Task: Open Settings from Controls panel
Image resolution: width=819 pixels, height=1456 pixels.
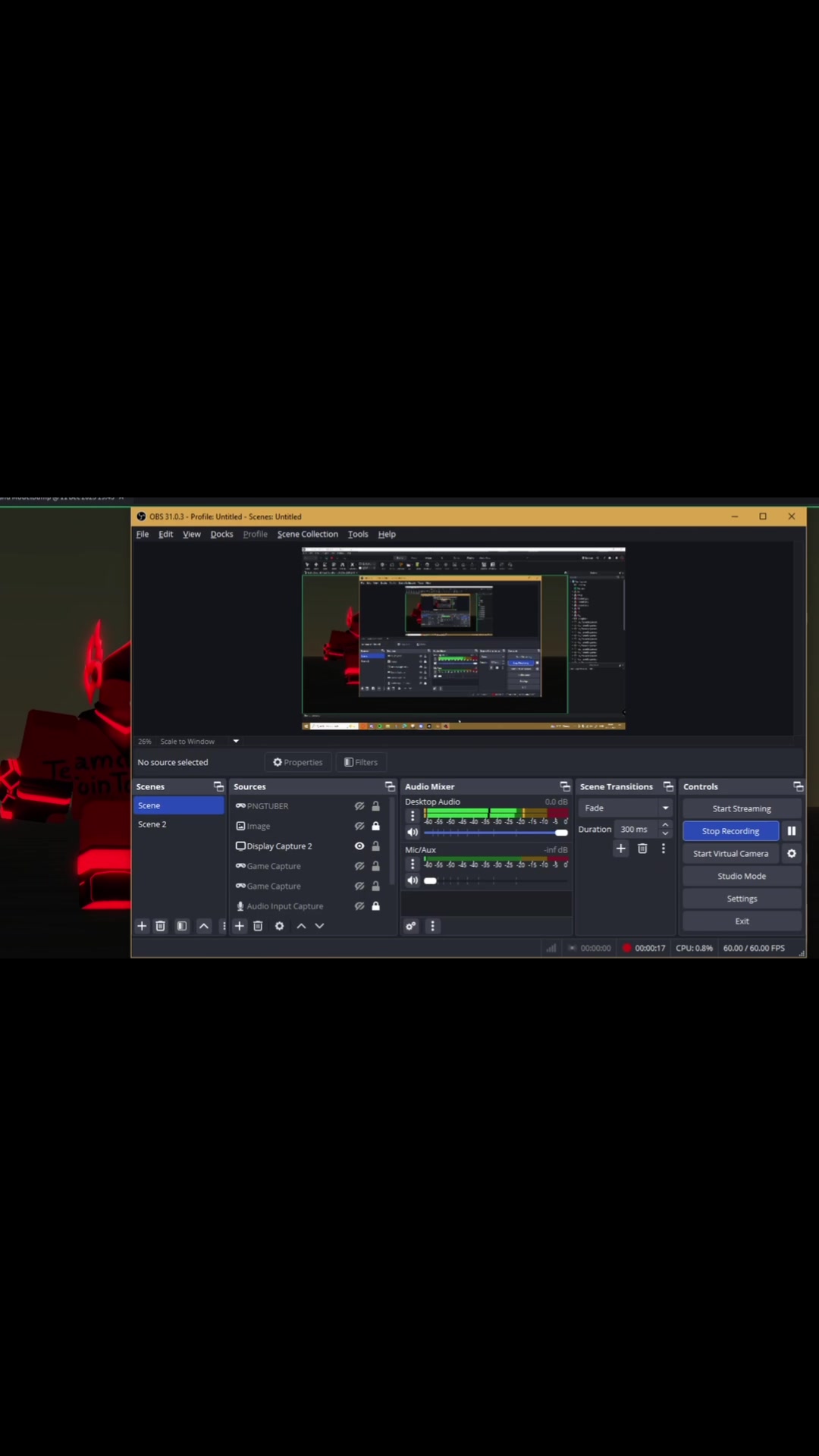Action: [742, 899]
